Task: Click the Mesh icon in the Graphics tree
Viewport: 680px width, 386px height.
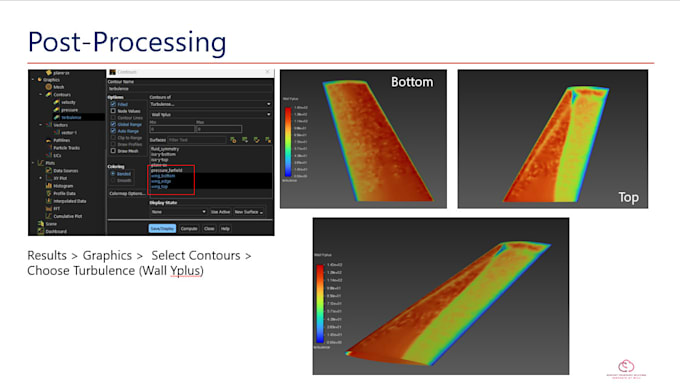Action: click(x=49, y=87)
